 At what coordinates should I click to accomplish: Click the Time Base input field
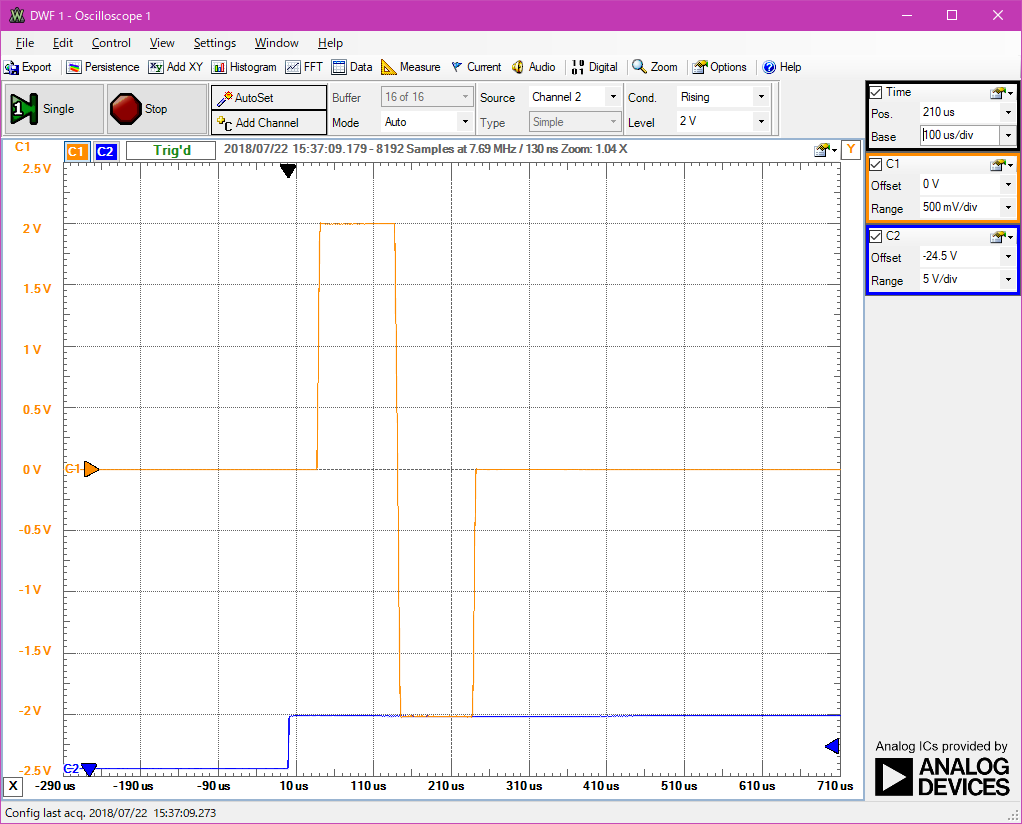tap(960, 136)
